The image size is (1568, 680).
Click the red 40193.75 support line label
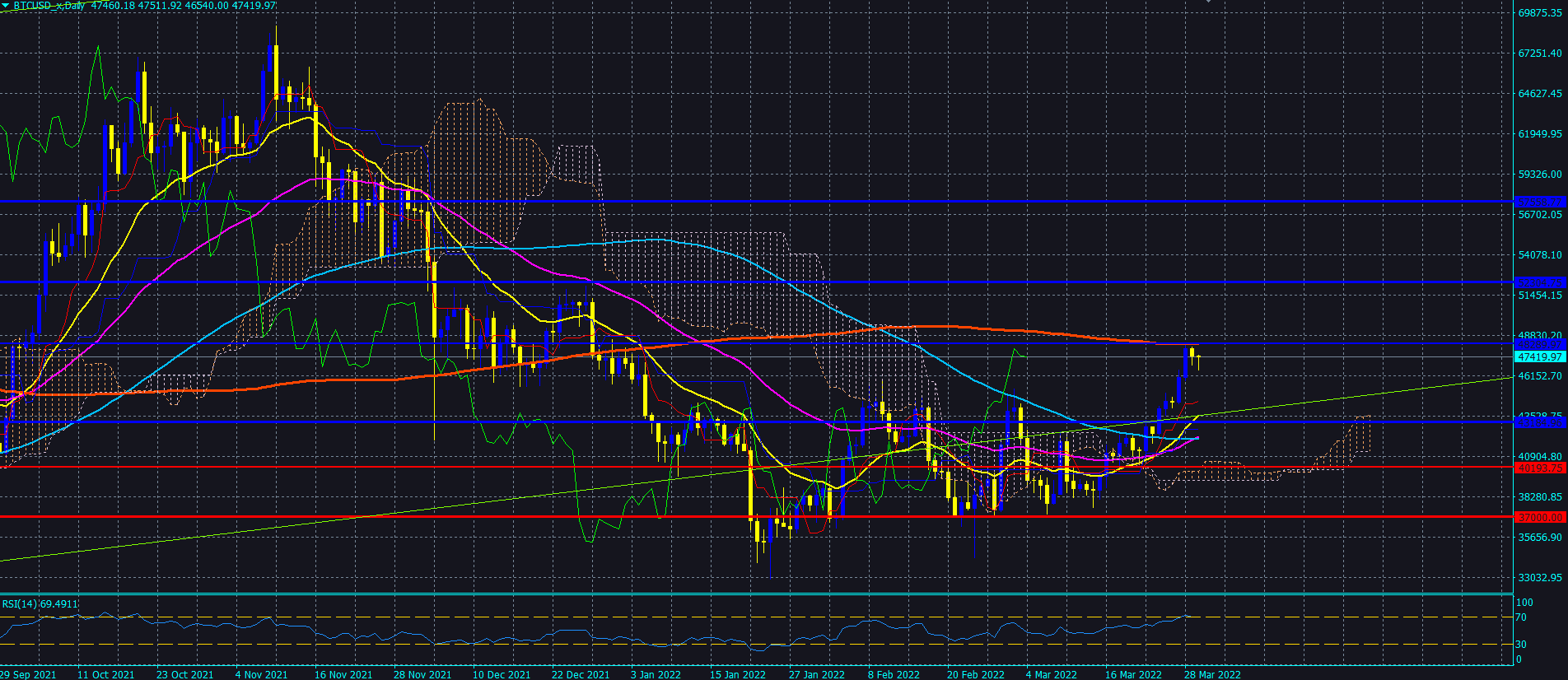coord(1540,468)
